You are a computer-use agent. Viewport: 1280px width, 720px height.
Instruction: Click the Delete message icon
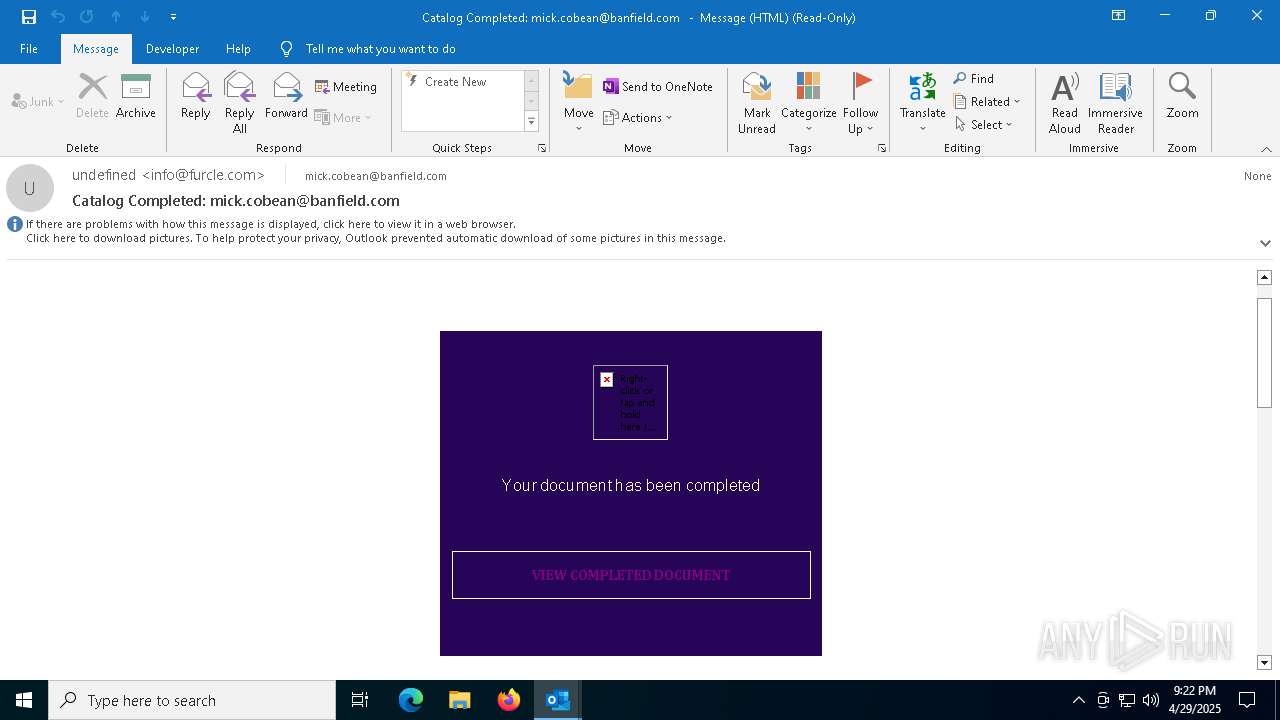92,97
